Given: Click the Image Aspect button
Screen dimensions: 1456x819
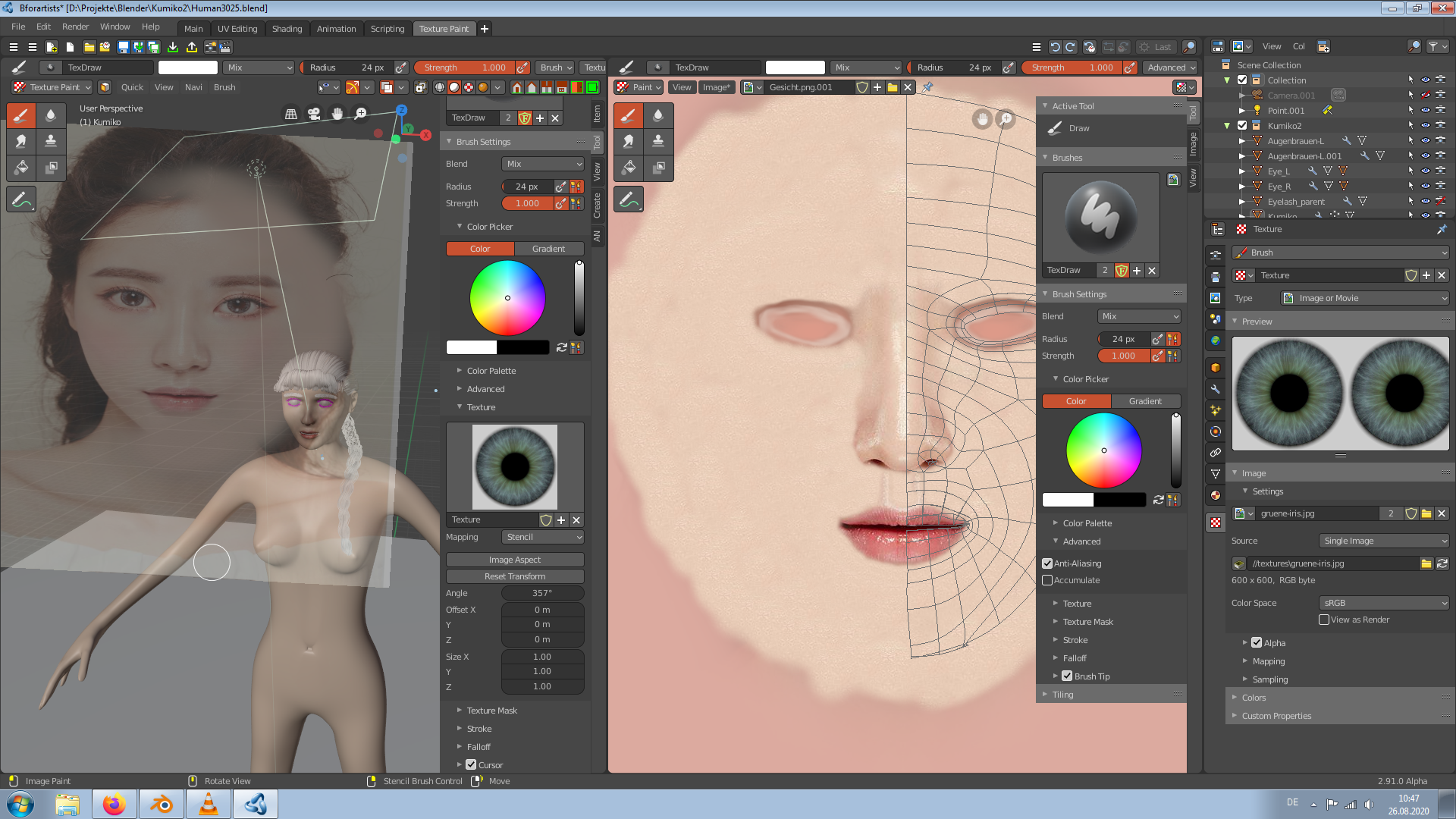Looking at the screenshot, I should 515,560.
